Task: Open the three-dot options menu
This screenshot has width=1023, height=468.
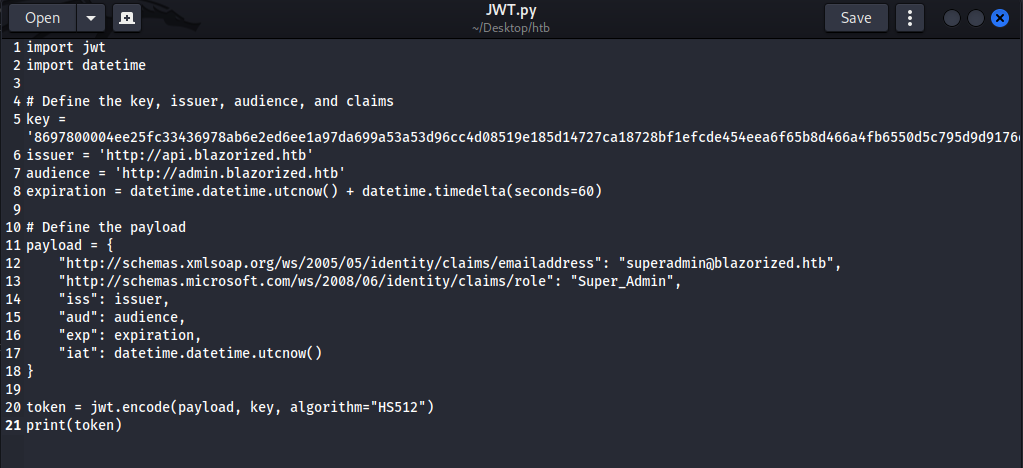Action: 909,18
